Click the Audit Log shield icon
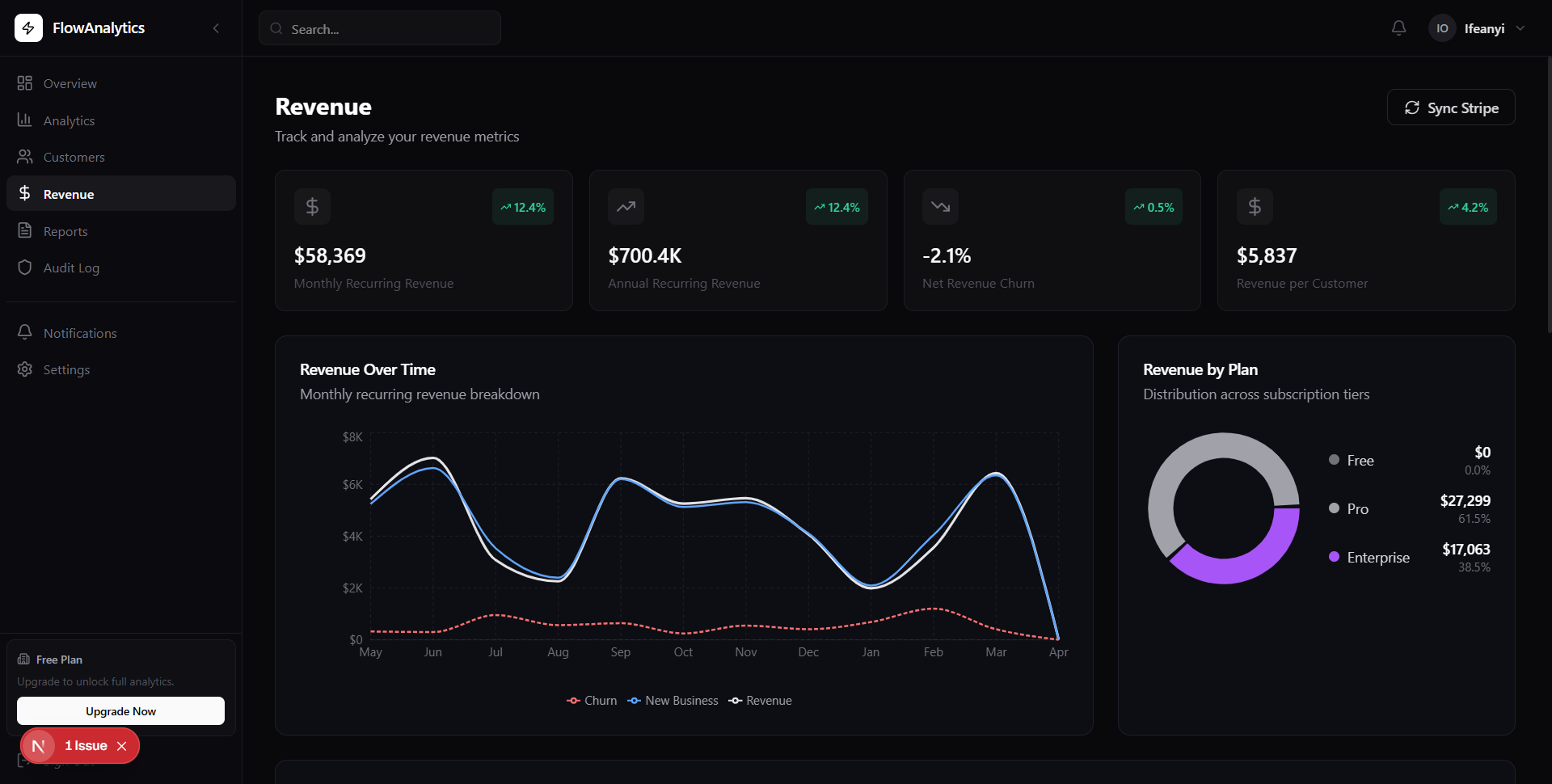Viewport: 1552px width, 784px height. (24, 268)
